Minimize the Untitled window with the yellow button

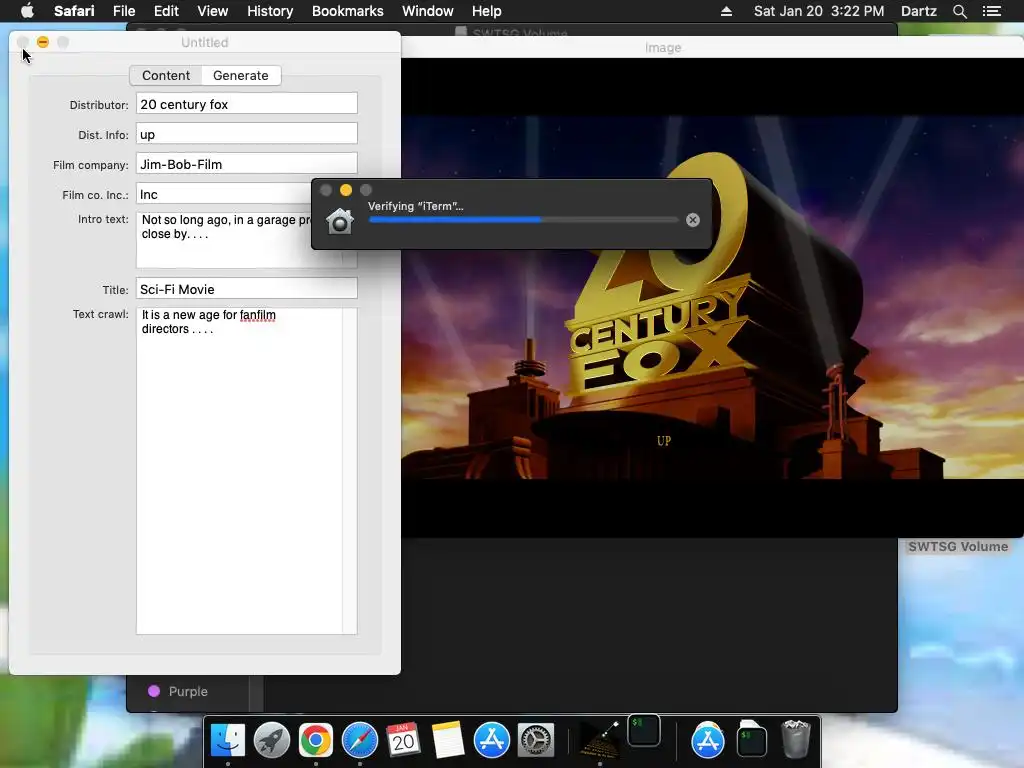click(x=43, y=42)
